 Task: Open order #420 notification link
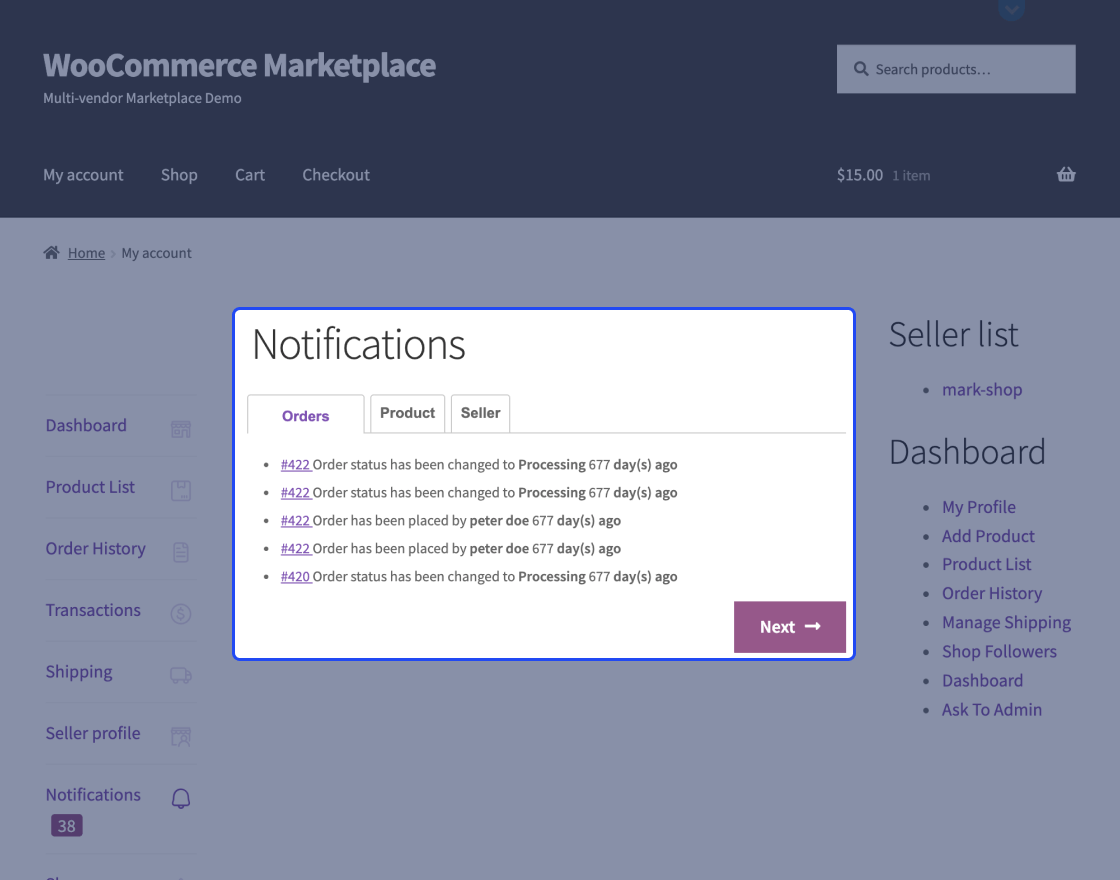[295, 577]
